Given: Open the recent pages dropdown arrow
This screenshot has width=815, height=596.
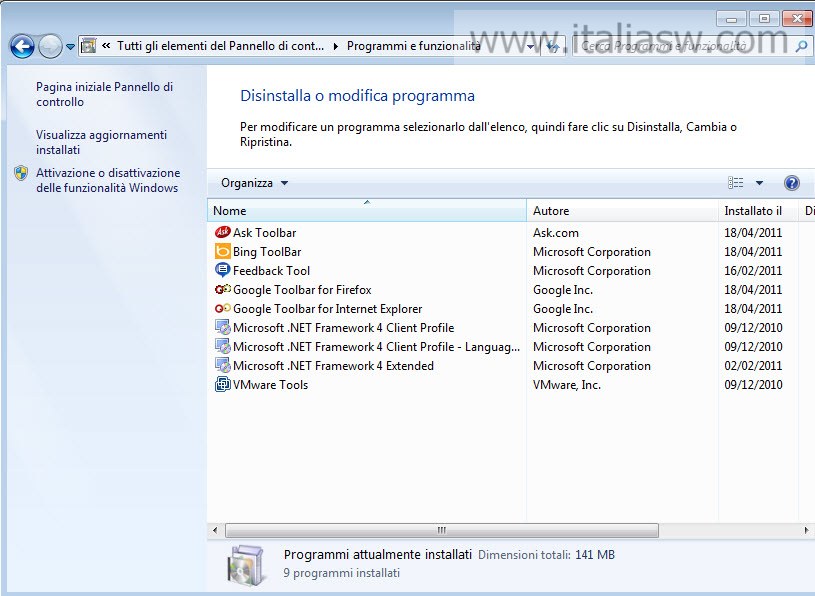Looking at the screenshot, I should point(70,47).
